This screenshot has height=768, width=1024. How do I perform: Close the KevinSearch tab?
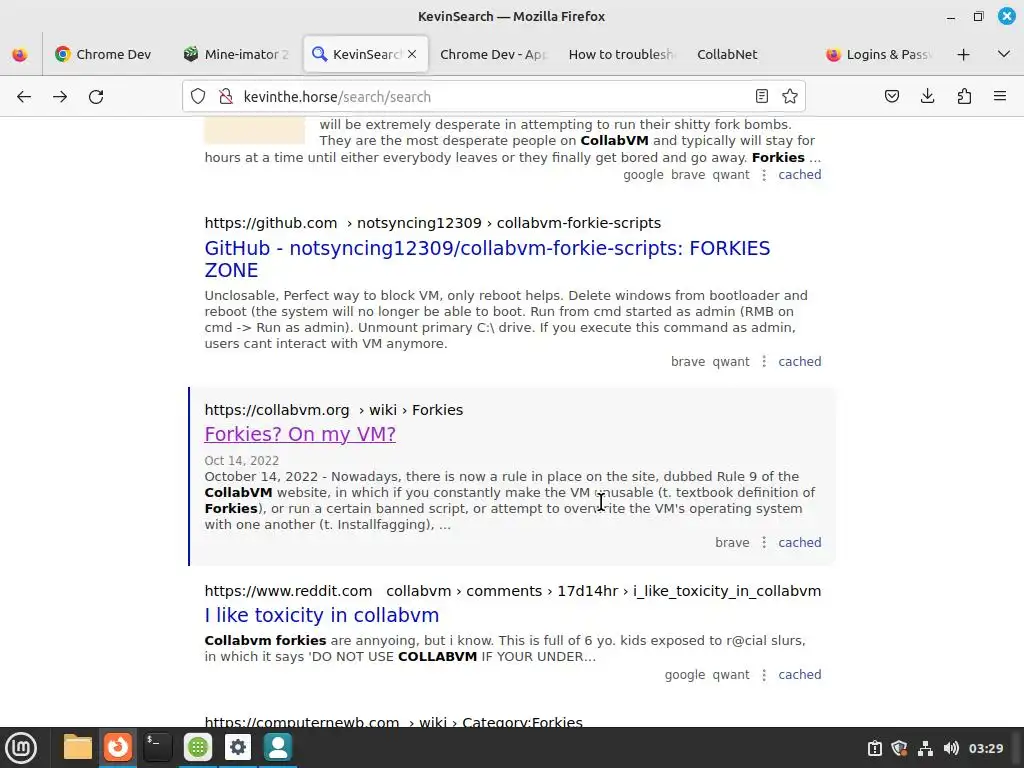click(412, 54)
